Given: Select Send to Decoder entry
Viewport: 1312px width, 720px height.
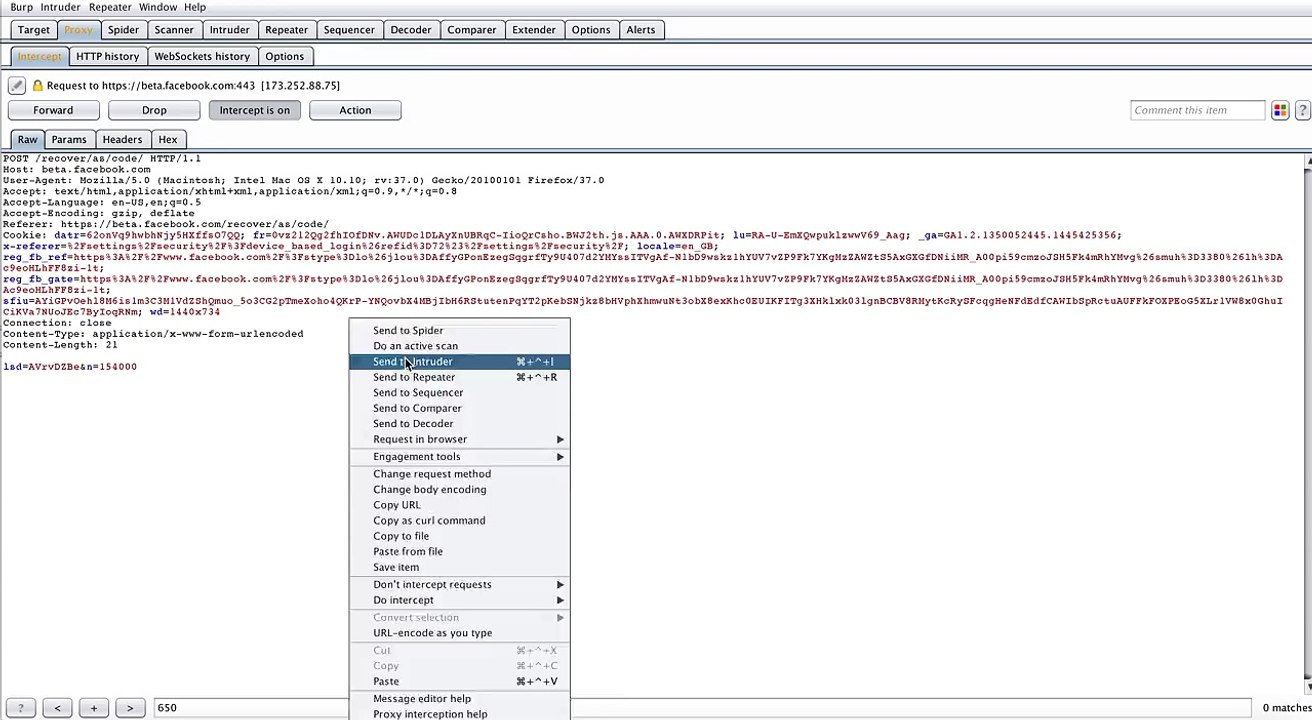Looking at the screenshot, I should 459,424.
